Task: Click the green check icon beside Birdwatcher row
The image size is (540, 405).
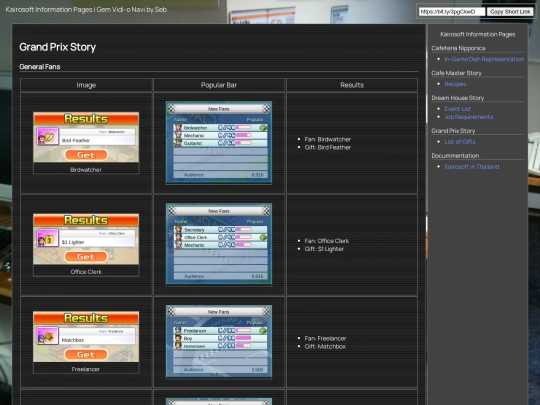Action: tap(263, 128)
